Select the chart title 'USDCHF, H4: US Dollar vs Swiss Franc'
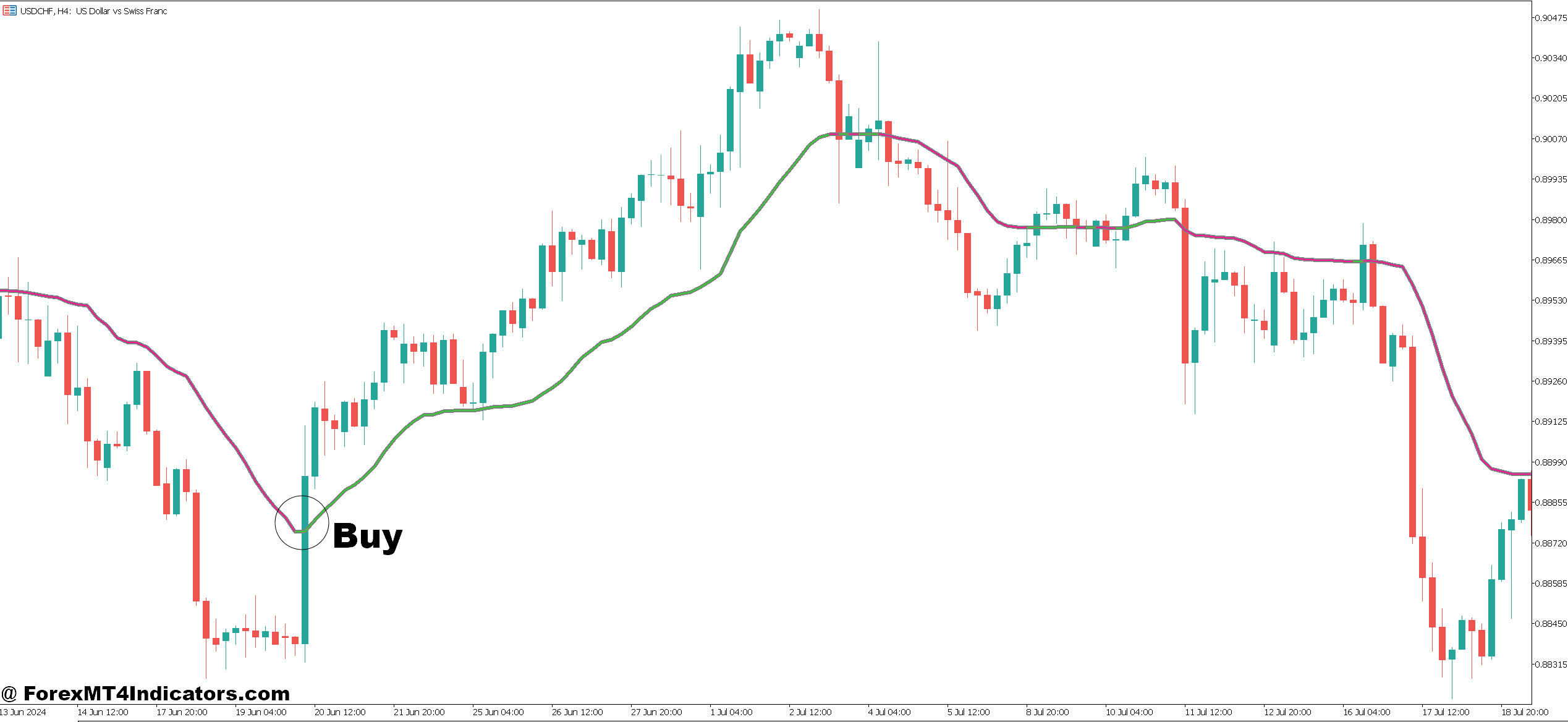The height and width of the screenshot is (722, 1568). pos(93,11)
